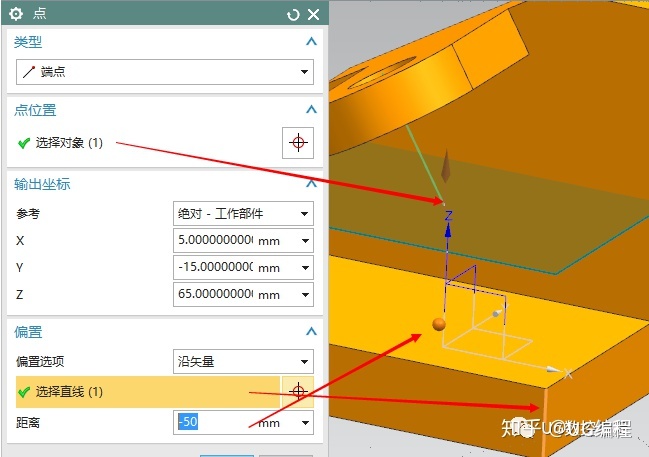649x457 pixels.
Task: Click the Z coordinate input field
Action: point(214,294)
